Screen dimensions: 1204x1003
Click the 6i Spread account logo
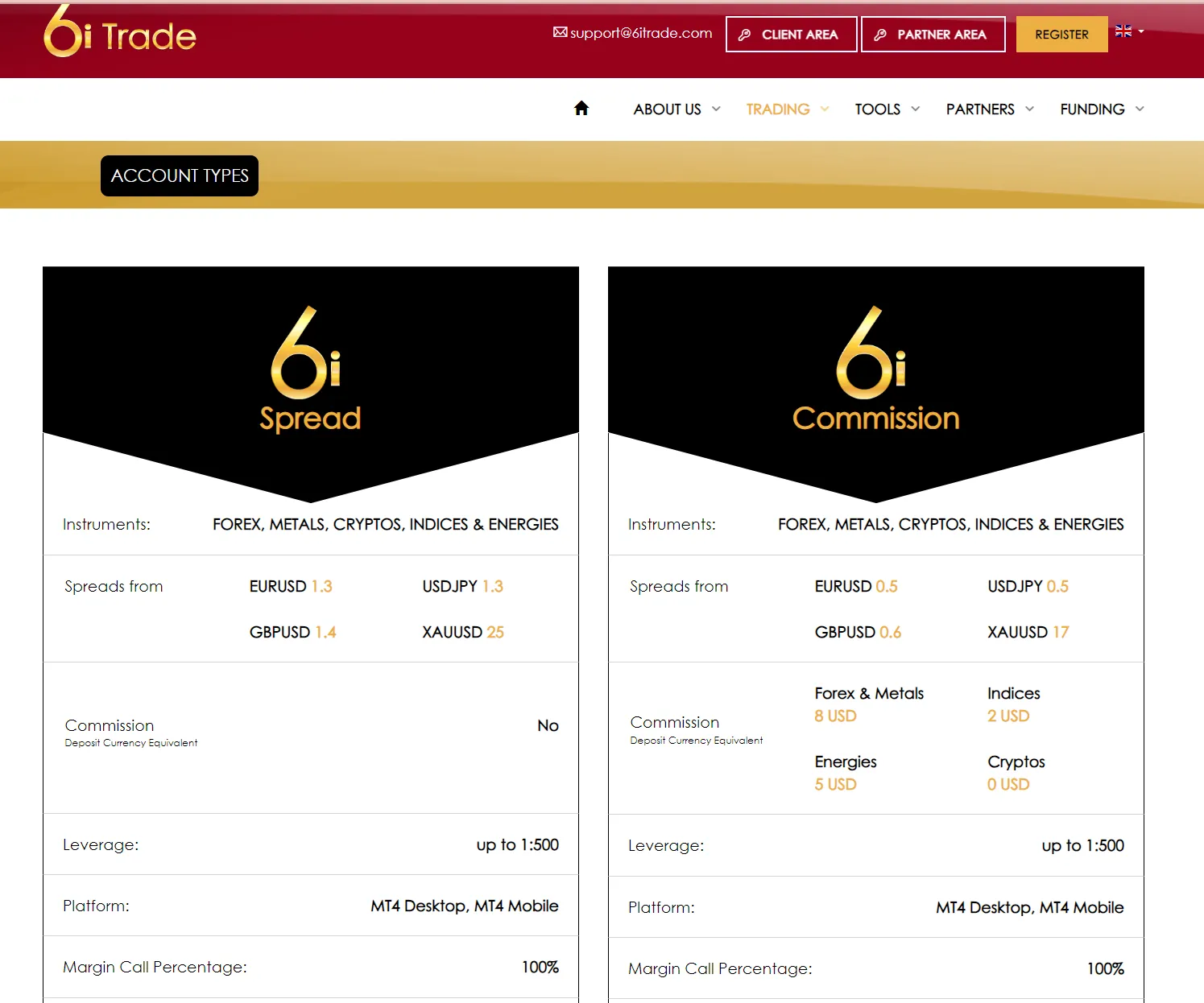[306, 353]
